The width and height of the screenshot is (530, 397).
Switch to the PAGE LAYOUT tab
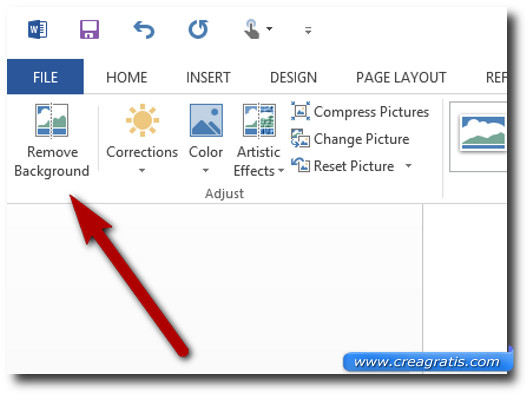[x=401, y=77]
